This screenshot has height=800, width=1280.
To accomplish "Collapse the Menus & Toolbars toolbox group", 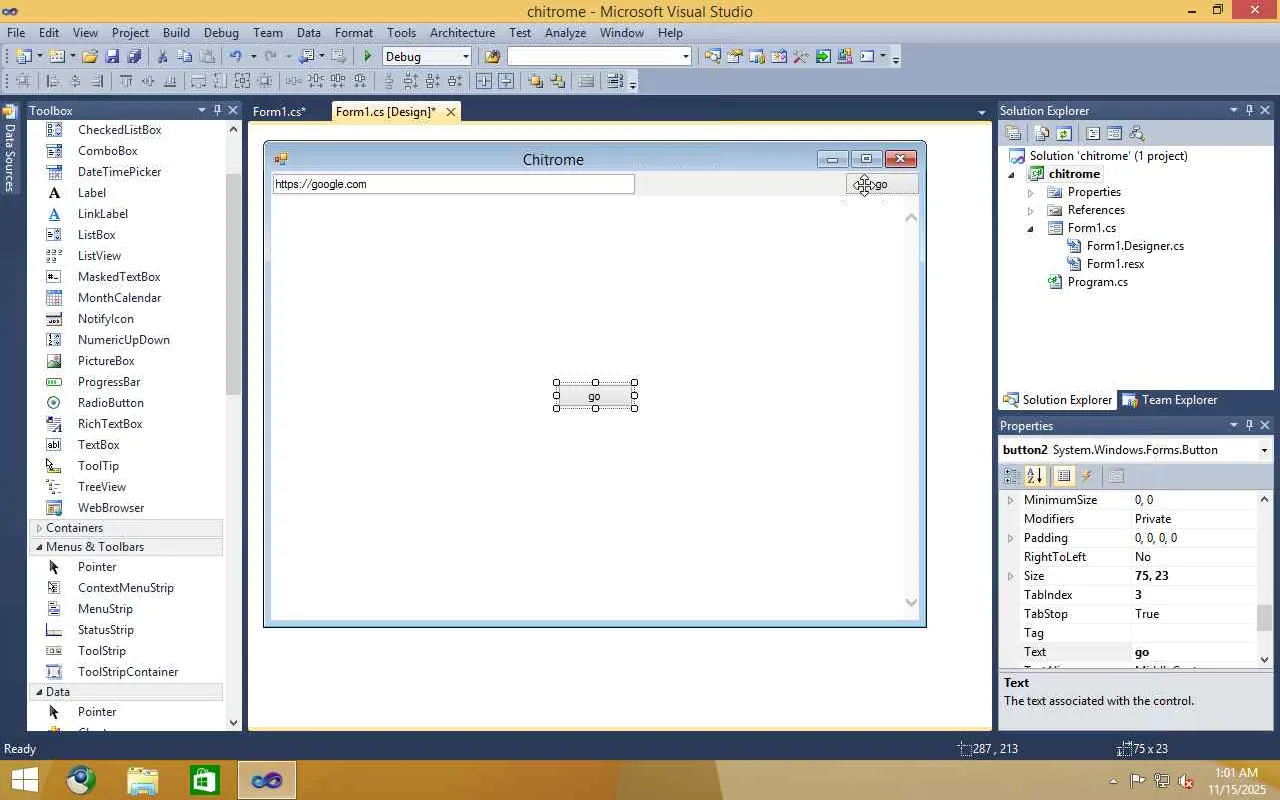I will [39, 547].
